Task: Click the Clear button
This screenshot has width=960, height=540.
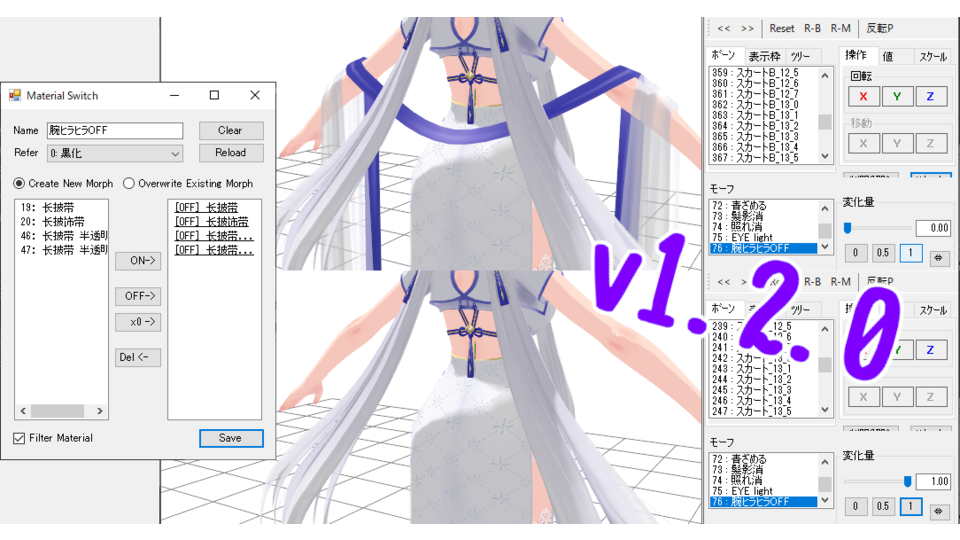Action: pyautogui.click(x=231, y=130)
